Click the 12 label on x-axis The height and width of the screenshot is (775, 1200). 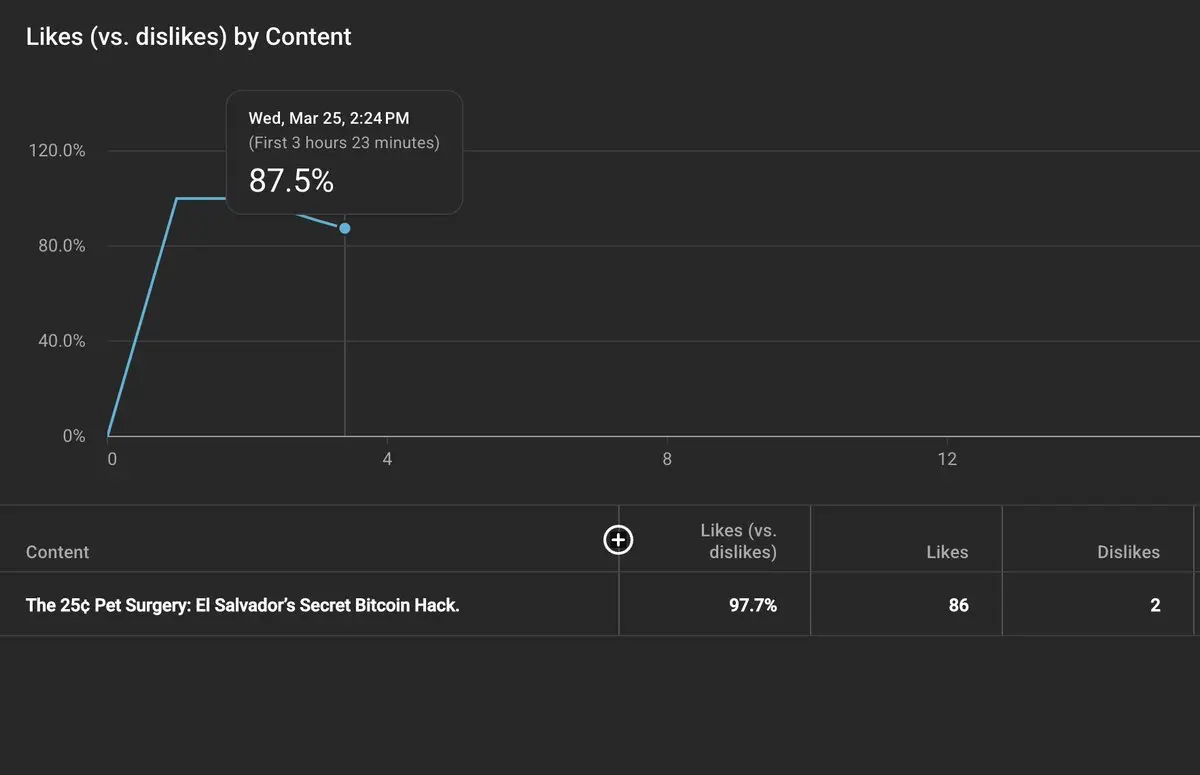(947, 460)
